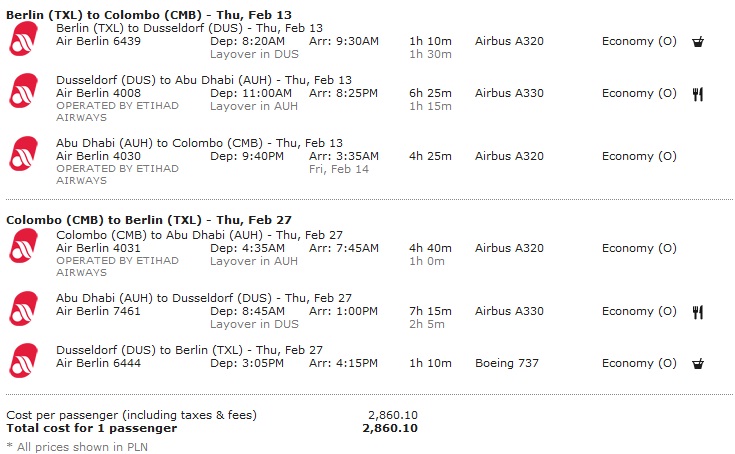This screenshot has height=454, width=735.
Task: Click Economy (O) class for flight 4030
Action: point(639,156)
